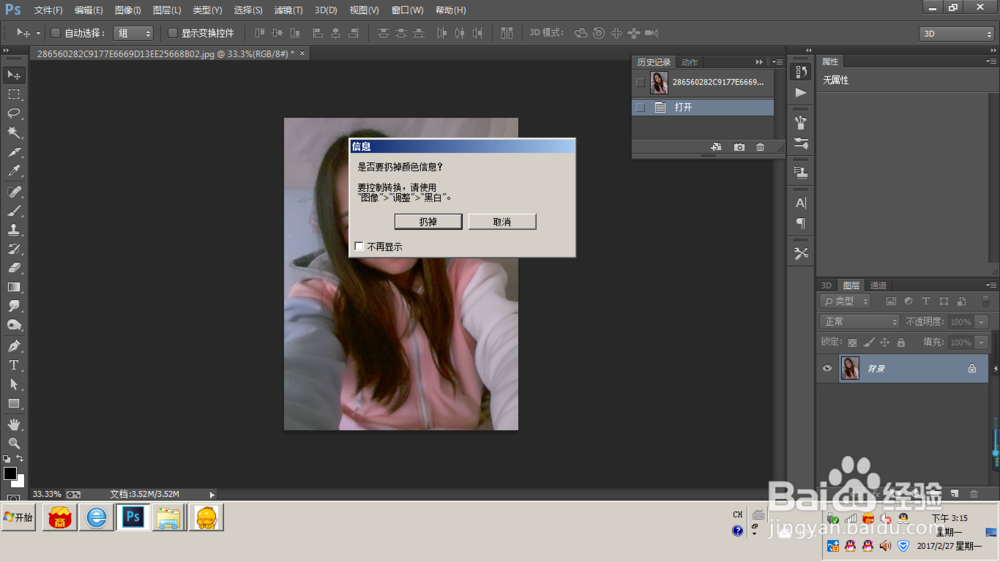Screen dimensions: 1000x562
Task: Open the Paragraph panel icon
Action: [x=800, y=223]
